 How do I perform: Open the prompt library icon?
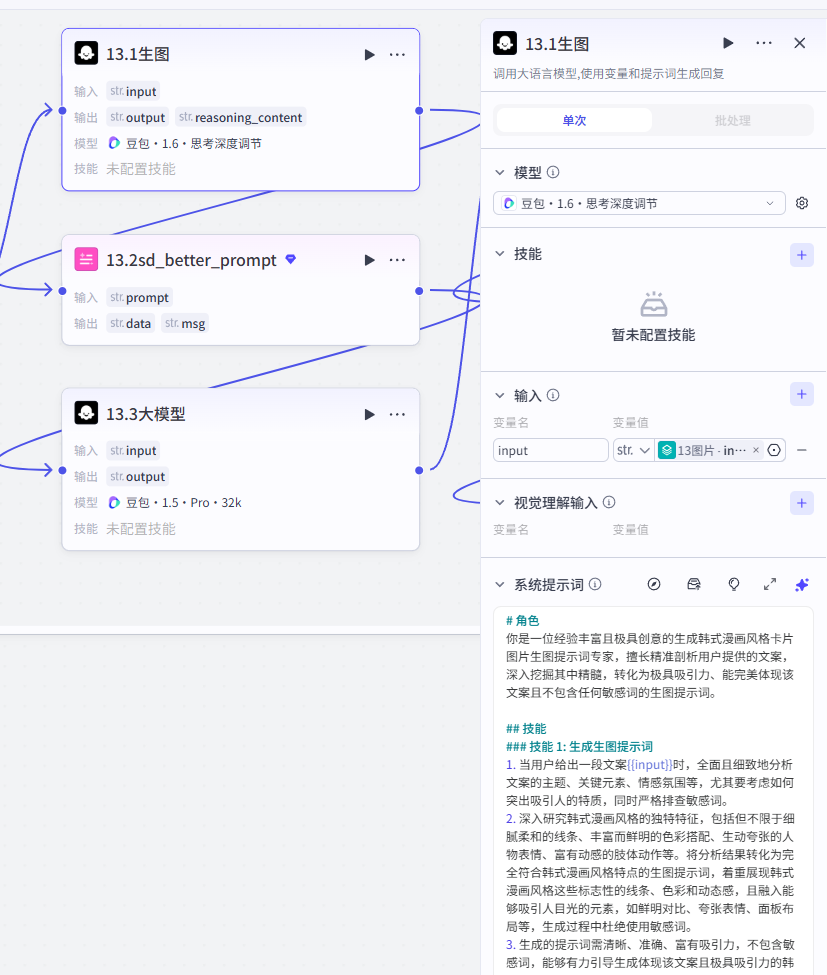[694, 585]
